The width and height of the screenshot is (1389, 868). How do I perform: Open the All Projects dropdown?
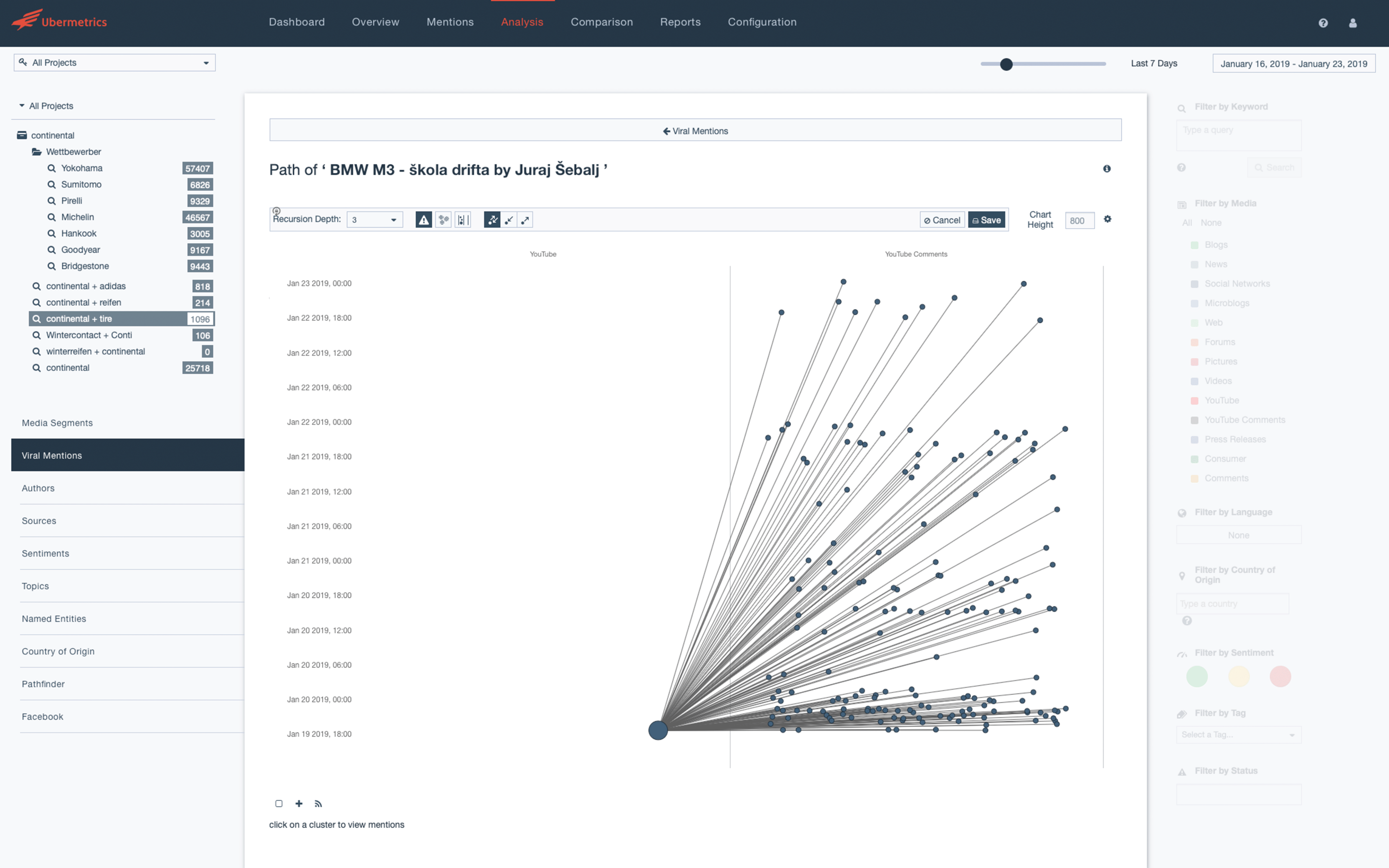pos(114,63)
